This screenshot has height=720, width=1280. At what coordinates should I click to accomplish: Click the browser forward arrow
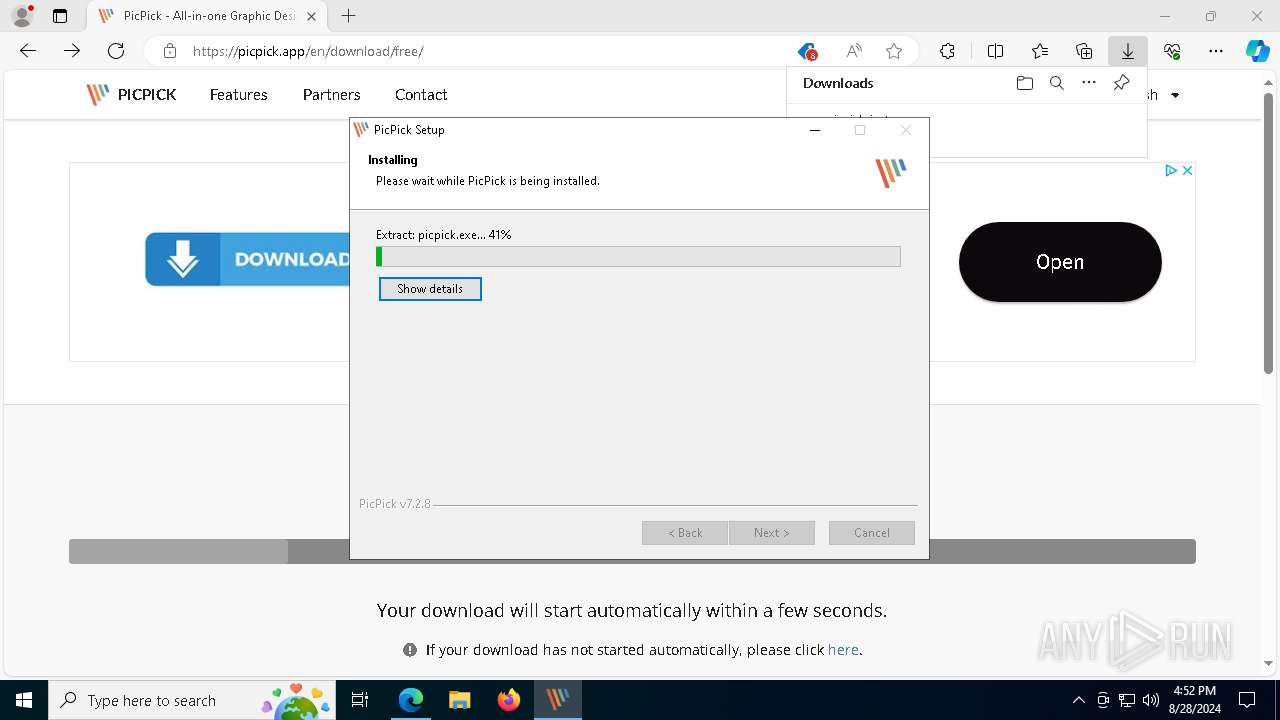point(72,51)
